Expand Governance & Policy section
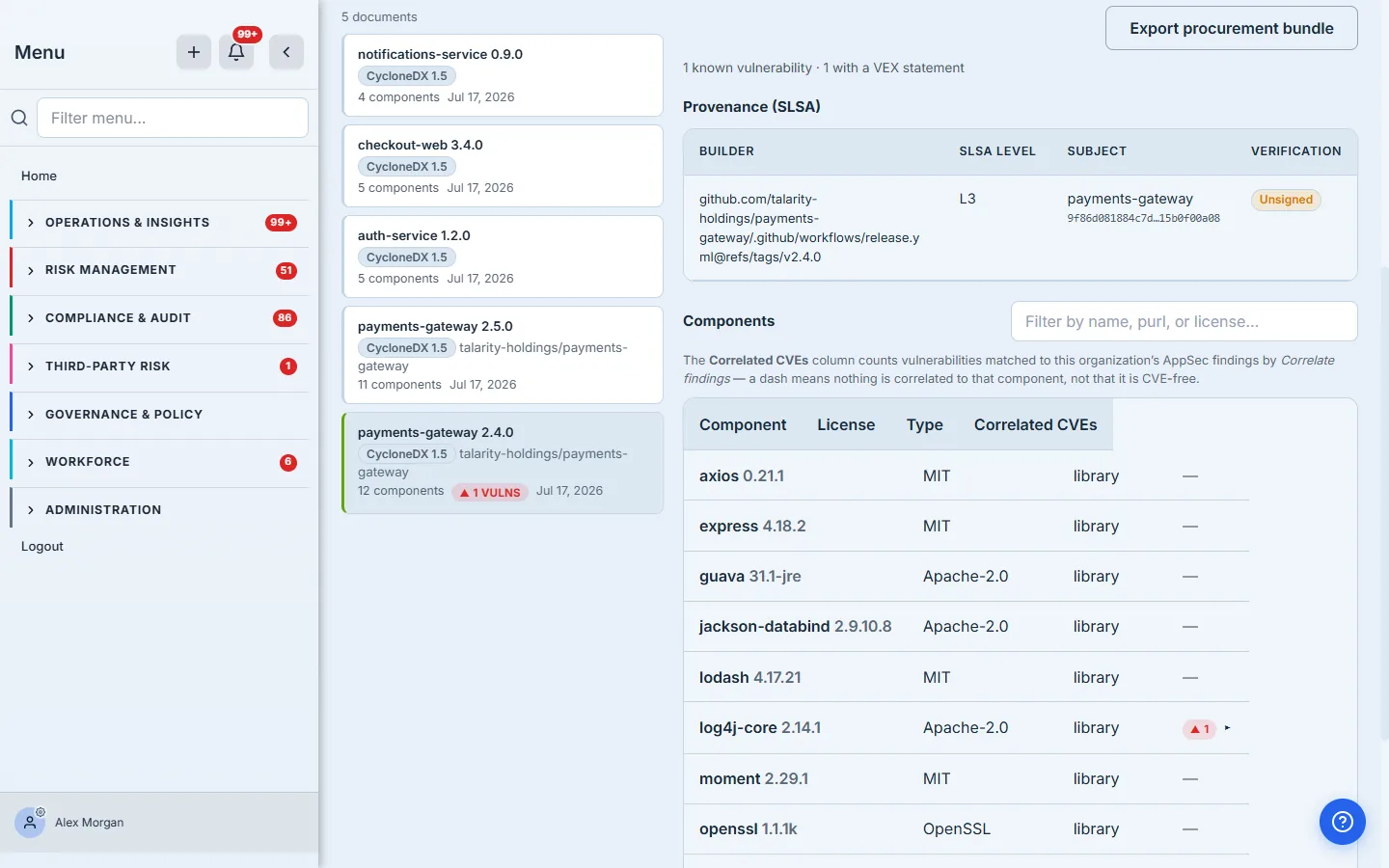Screen dimensions: 1389x868 [160, 415]
